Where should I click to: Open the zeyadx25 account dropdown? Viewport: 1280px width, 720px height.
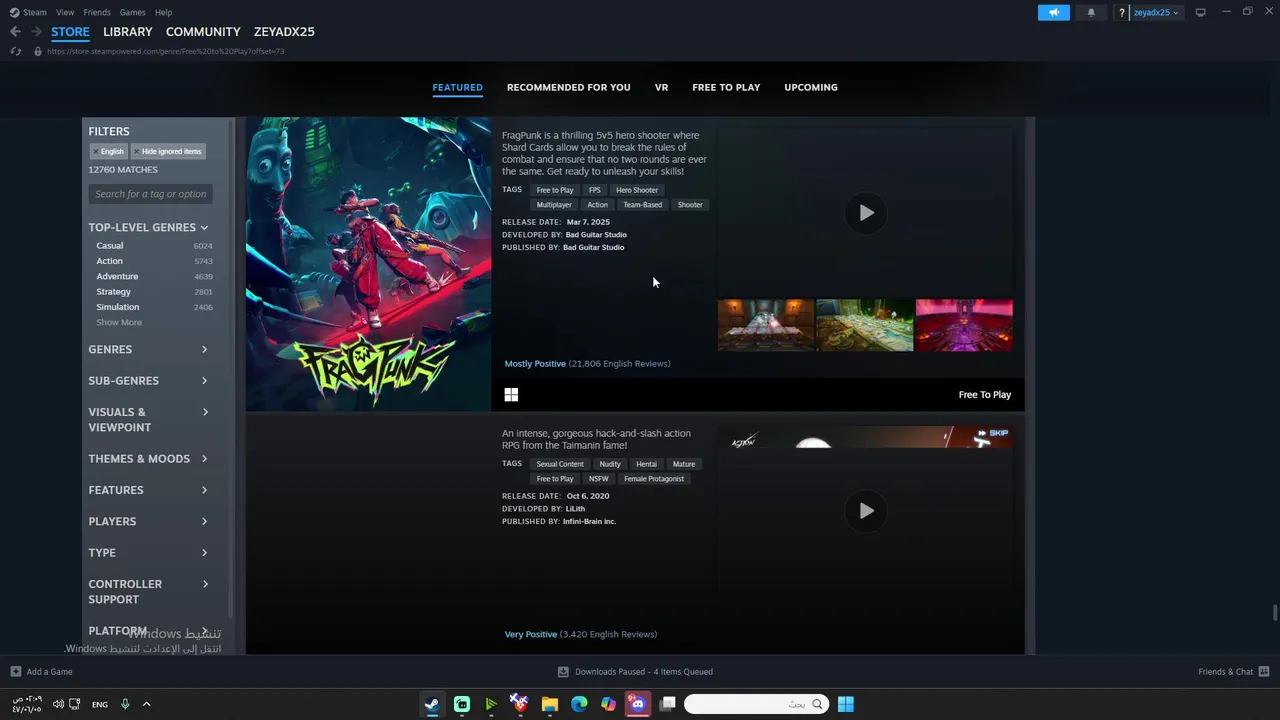[x=1156, y=12]
